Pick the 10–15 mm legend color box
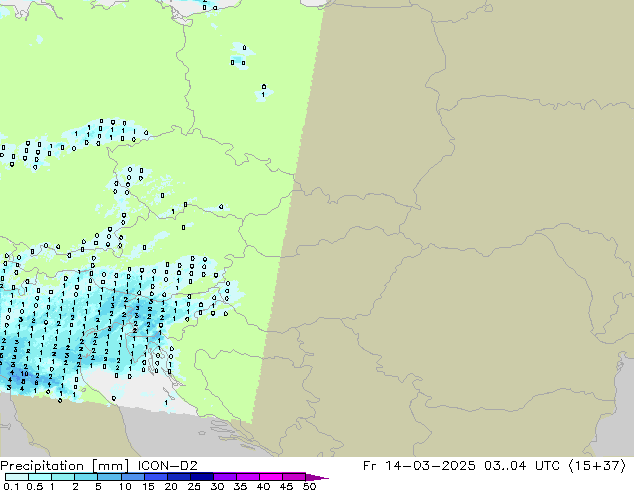634x490 pixels. (132, 477)
